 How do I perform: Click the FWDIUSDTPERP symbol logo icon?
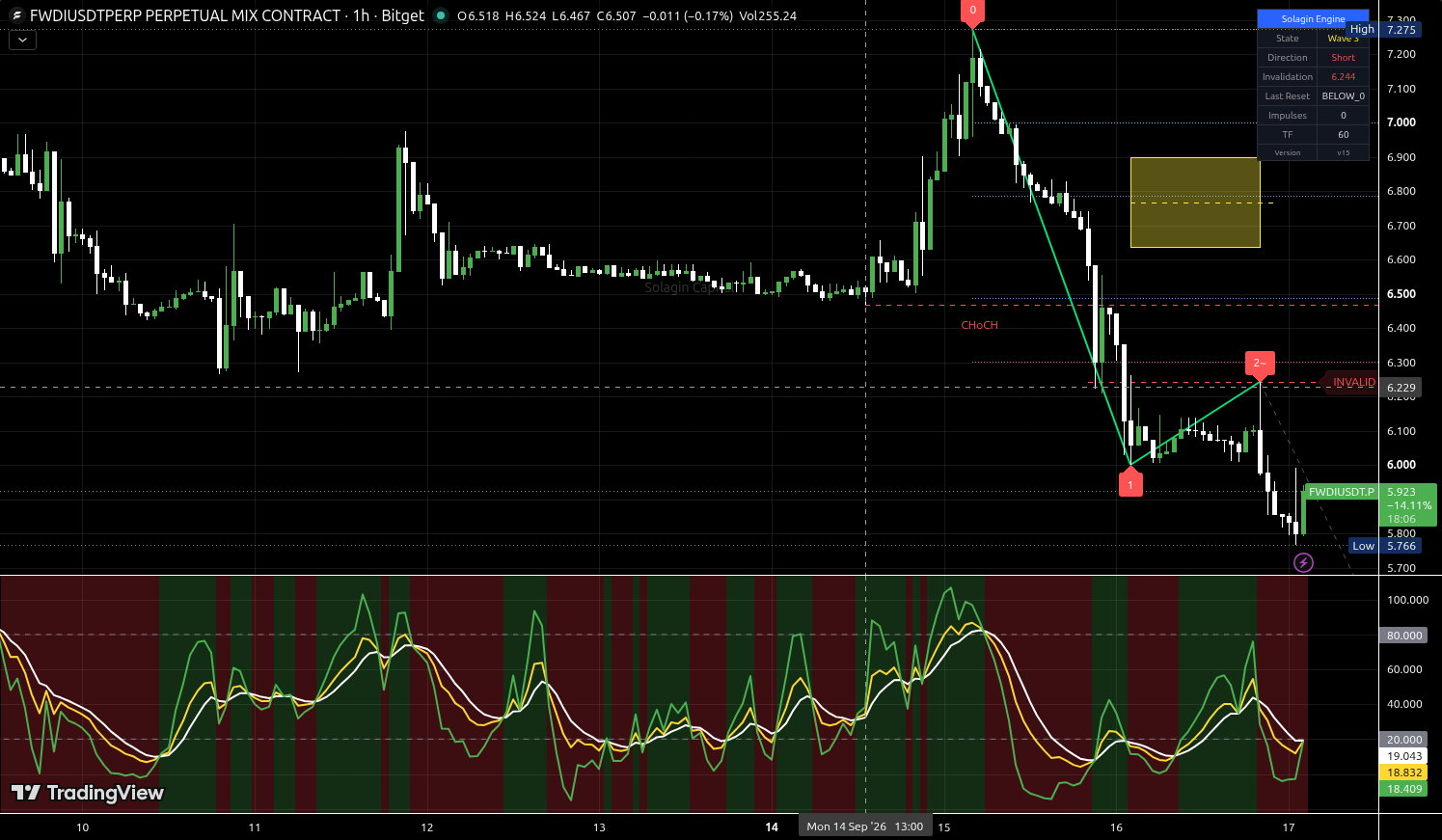click(16, 15)
